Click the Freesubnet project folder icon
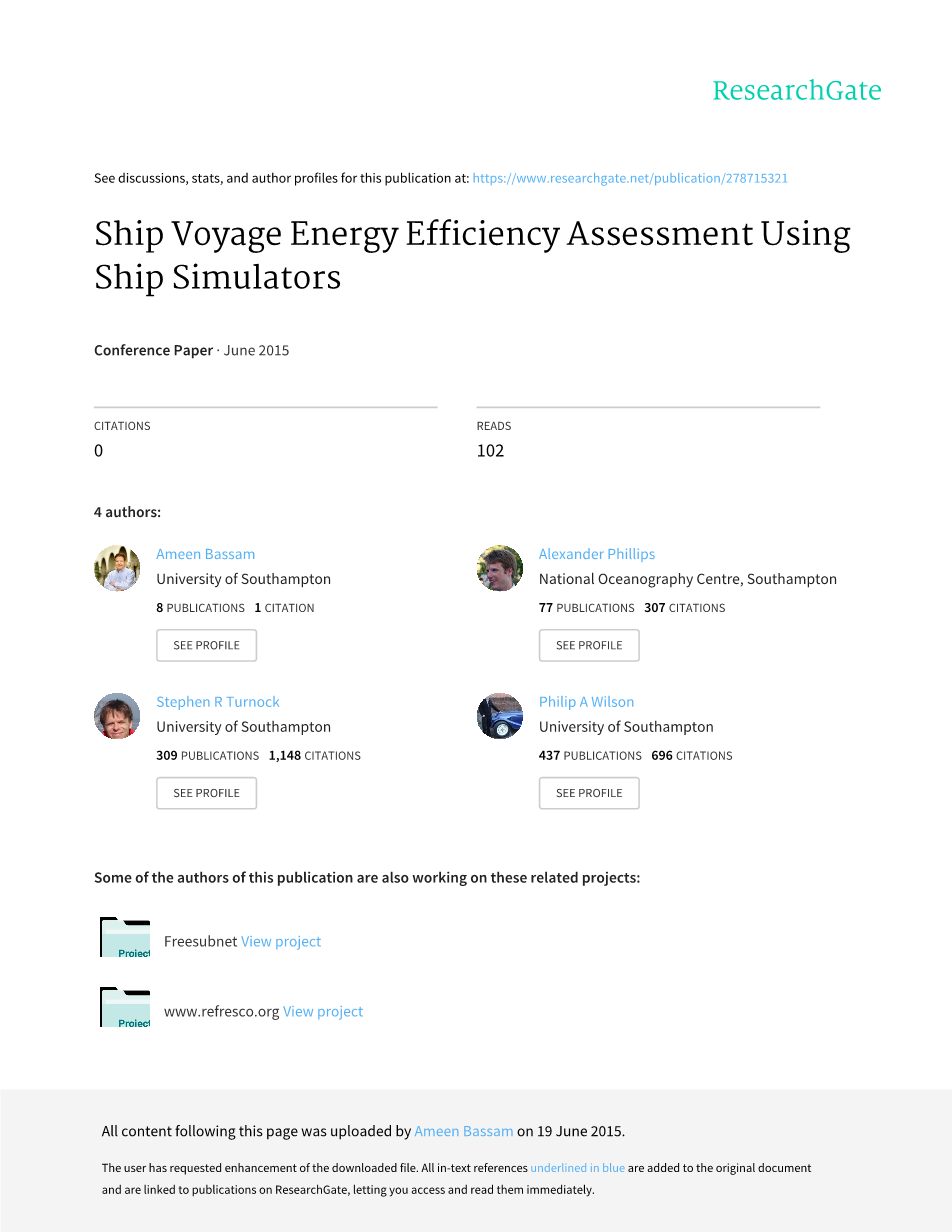952x1232 pixels. click(125, 937)
